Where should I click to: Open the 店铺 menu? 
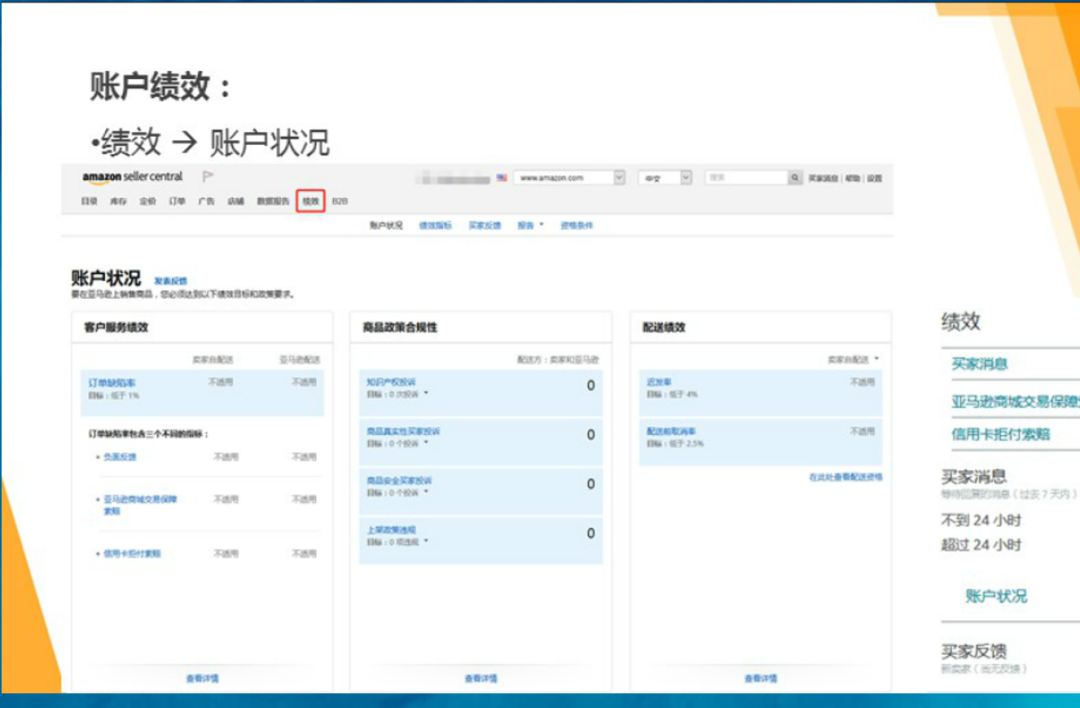[x=236, y=201]
